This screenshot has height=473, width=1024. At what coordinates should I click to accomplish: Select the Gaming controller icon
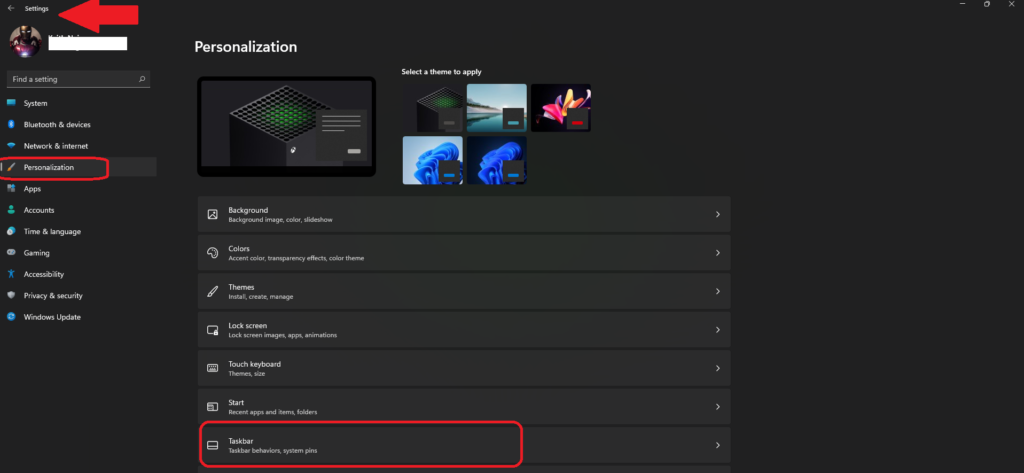11,253
